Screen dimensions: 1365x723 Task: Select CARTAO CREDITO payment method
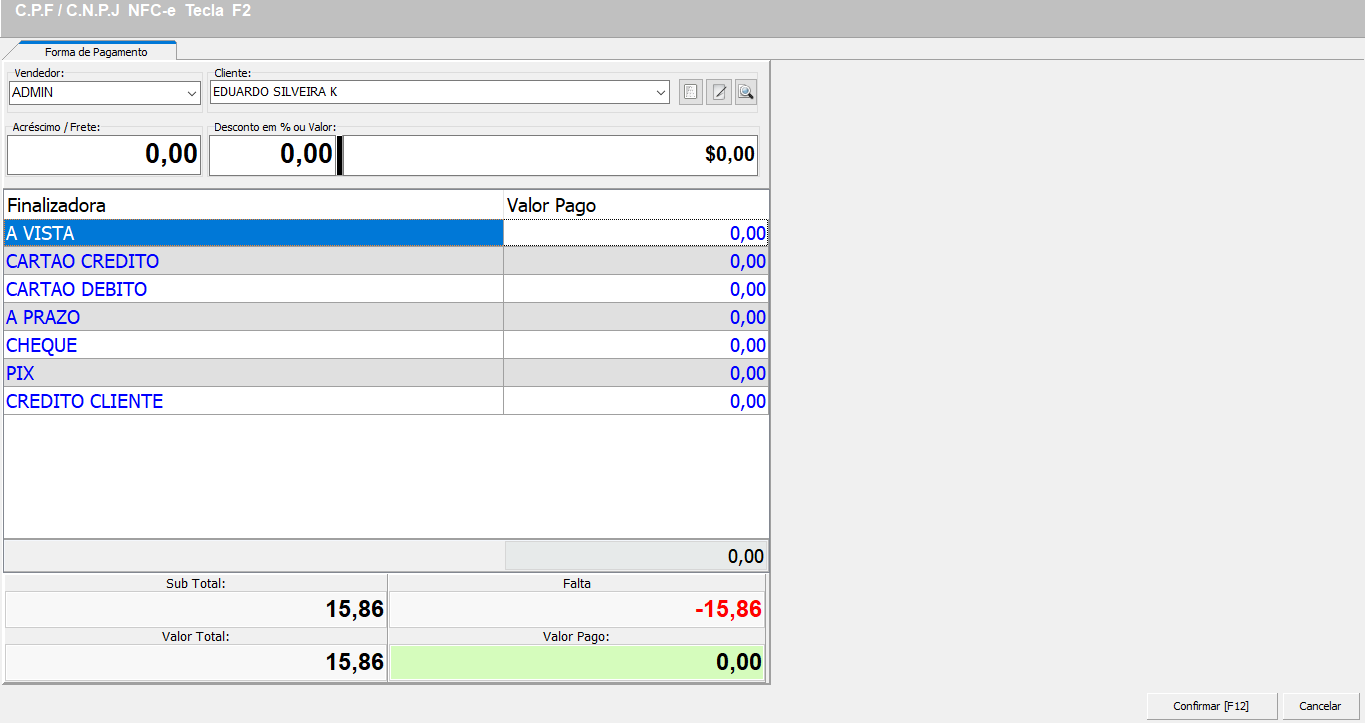coord(253,261)
